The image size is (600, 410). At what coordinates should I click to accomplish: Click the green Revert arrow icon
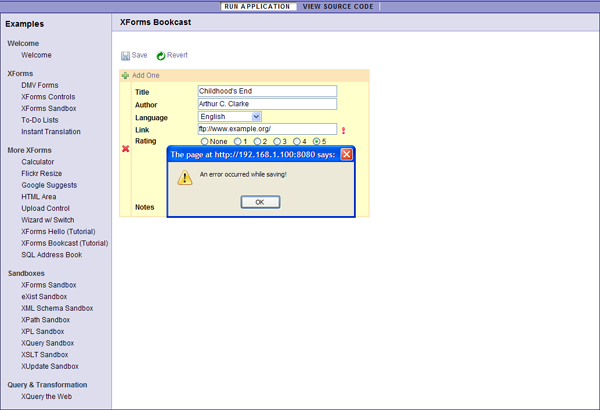click(161, 56)
